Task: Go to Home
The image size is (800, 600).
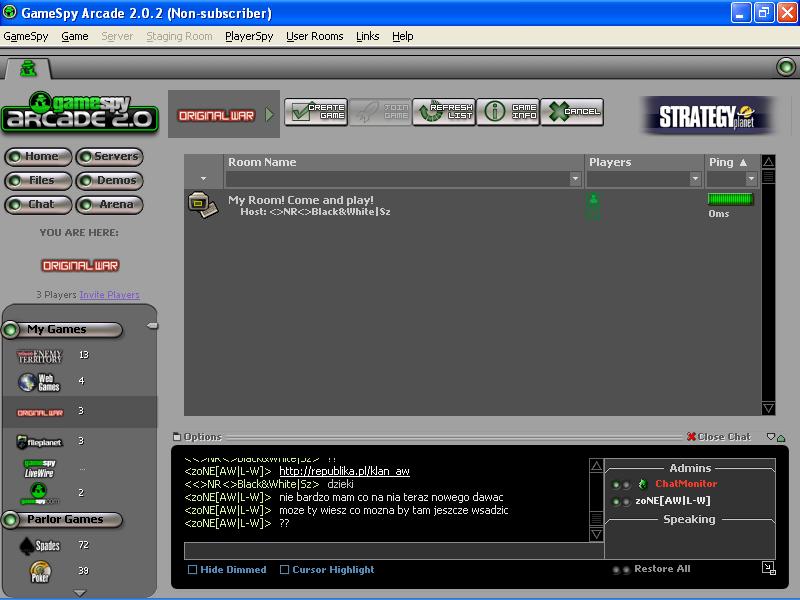Action: click(38, 156)
